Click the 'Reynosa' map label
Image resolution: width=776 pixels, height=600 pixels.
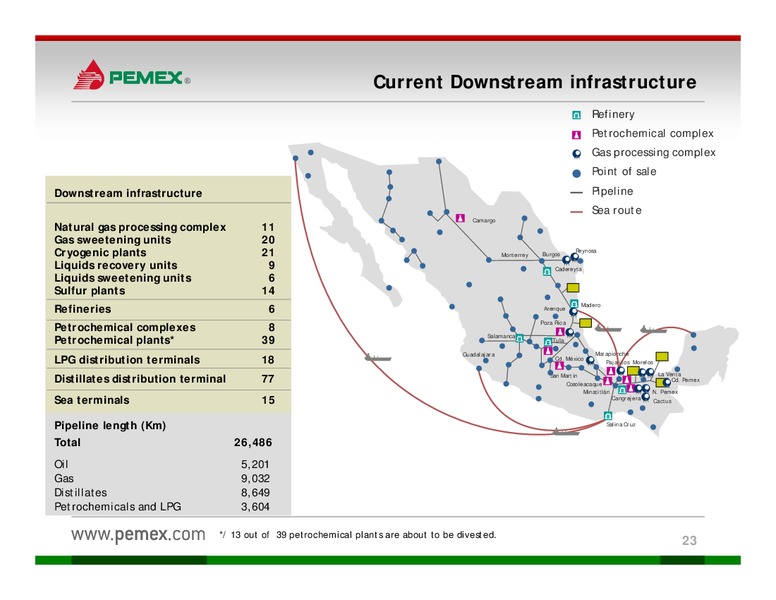click(x=586, y=251)
